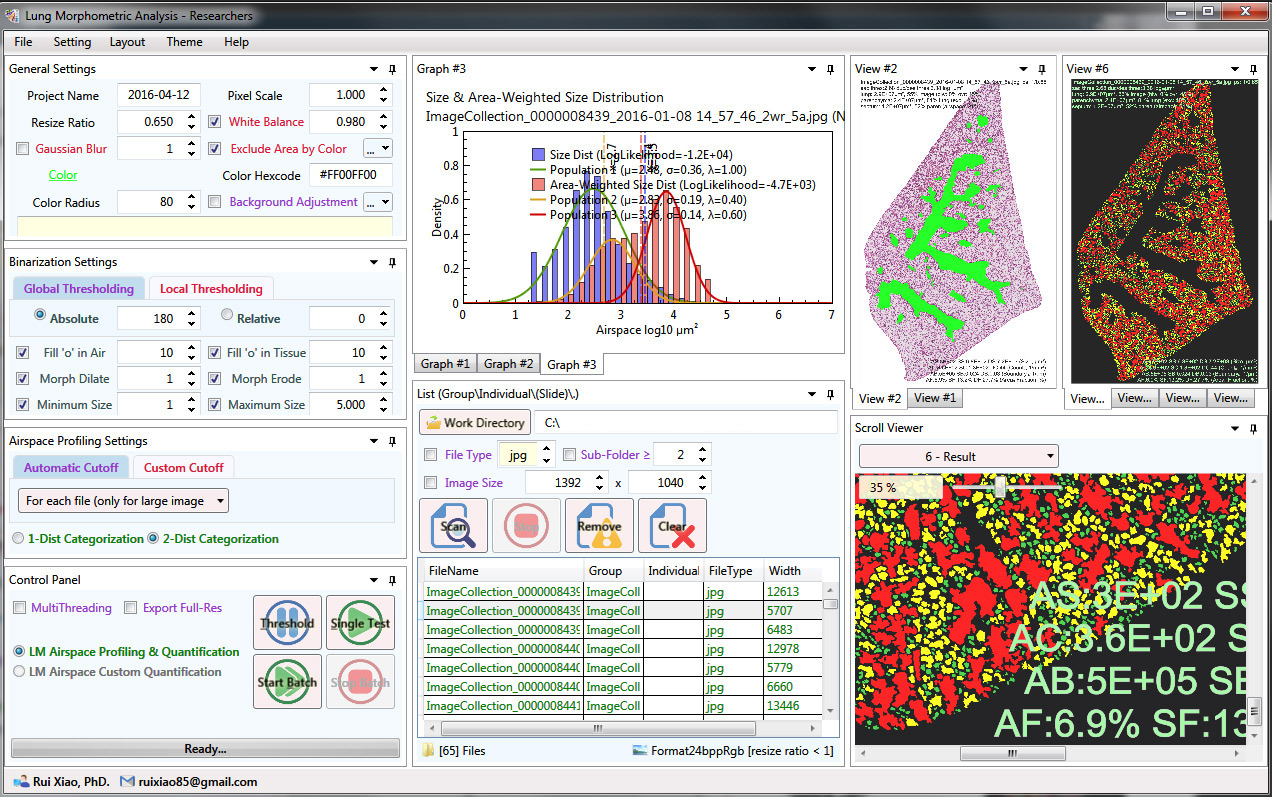Expand 'For each file' cutoff dropdown

point(123,501)
